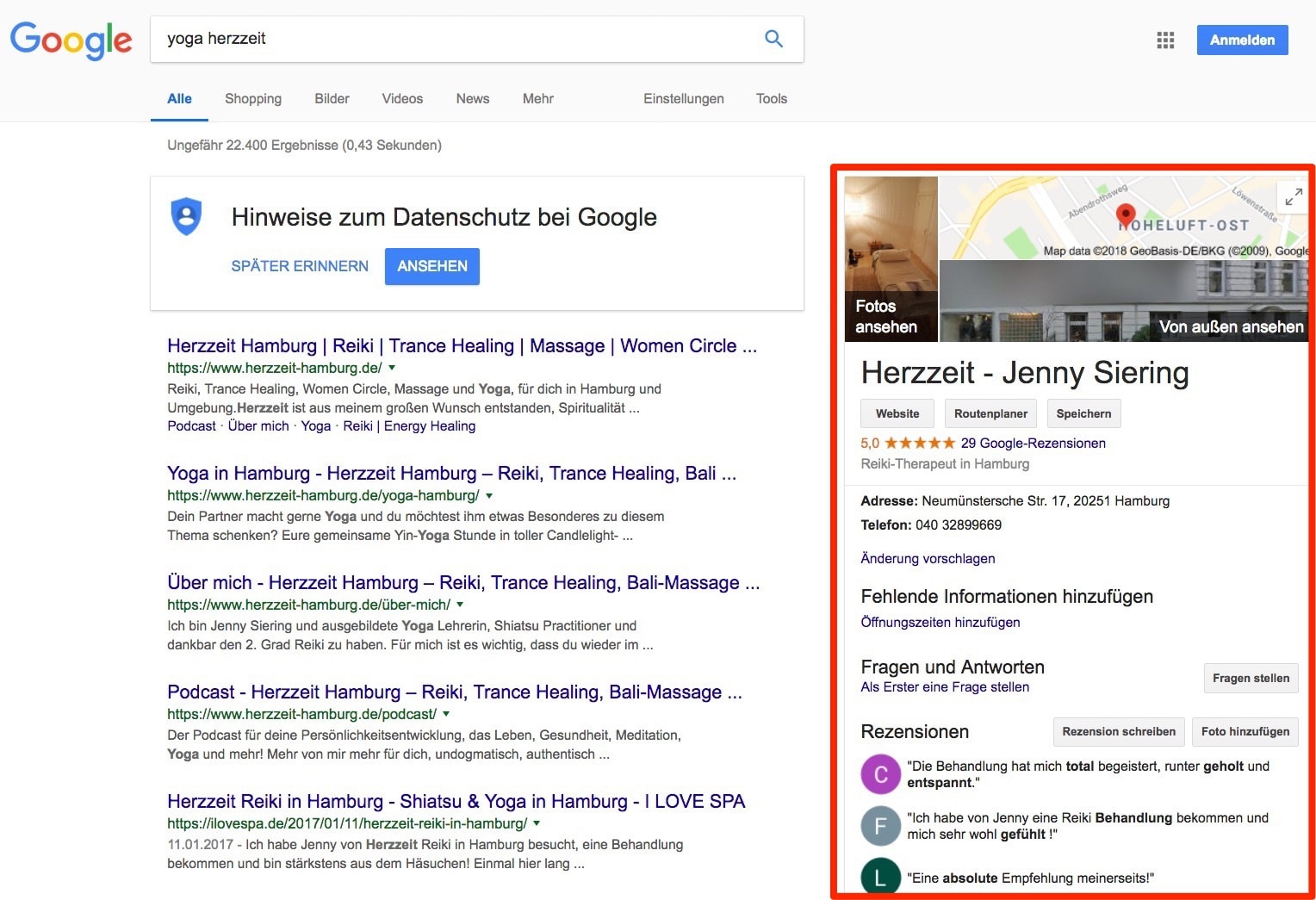Open dropdown arrow next to herzzeit-hamburg.de/ URL

(x=392, y=368)
